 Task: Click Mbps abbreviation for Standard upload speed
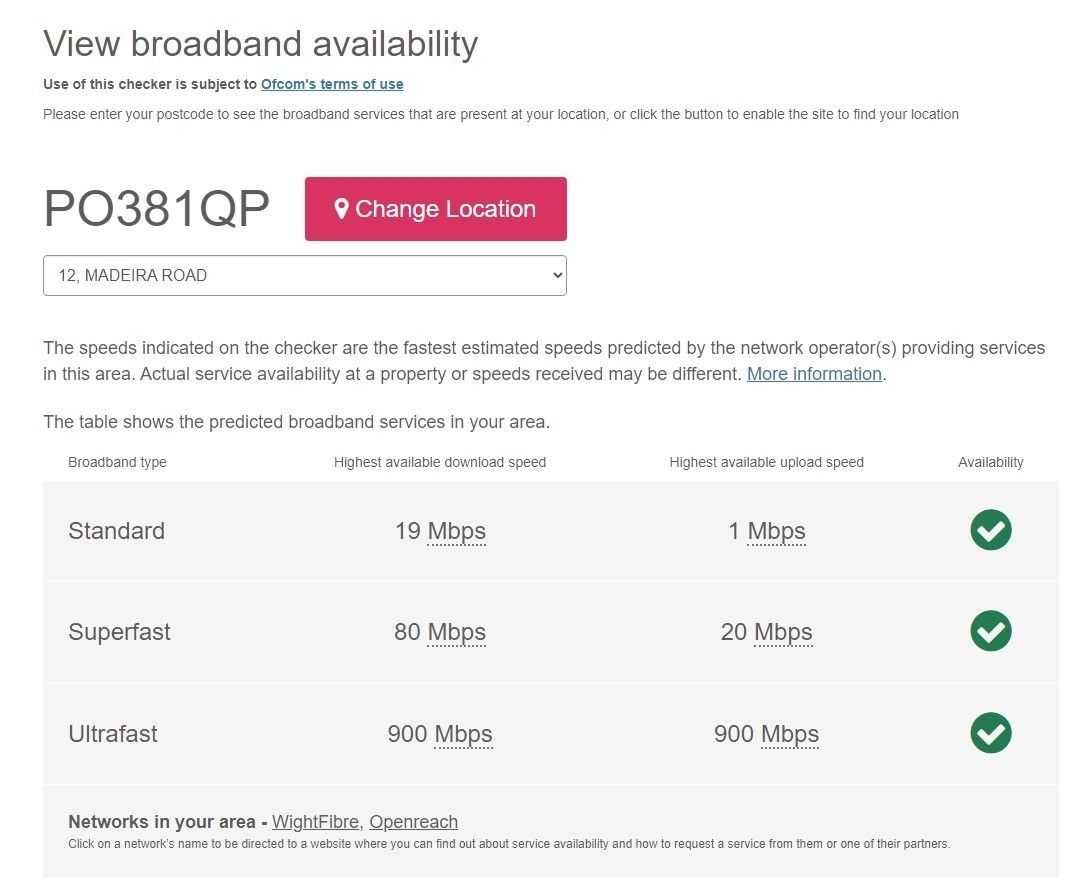click(x=776, y=531)
